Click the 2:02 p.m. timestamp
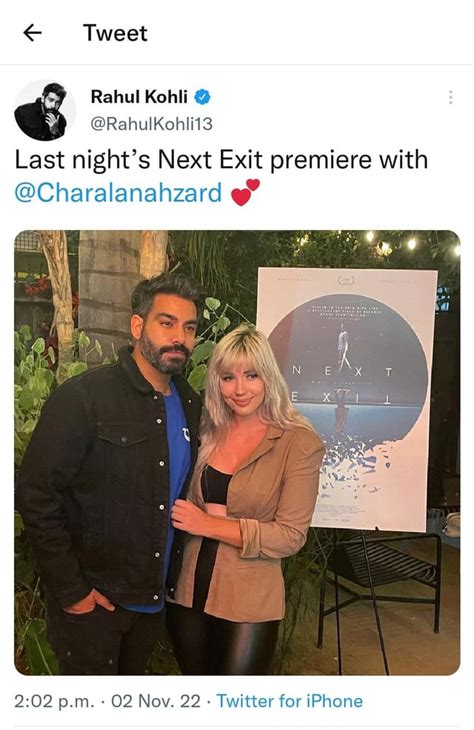This screenshot has height=730, width=474. 54,701
